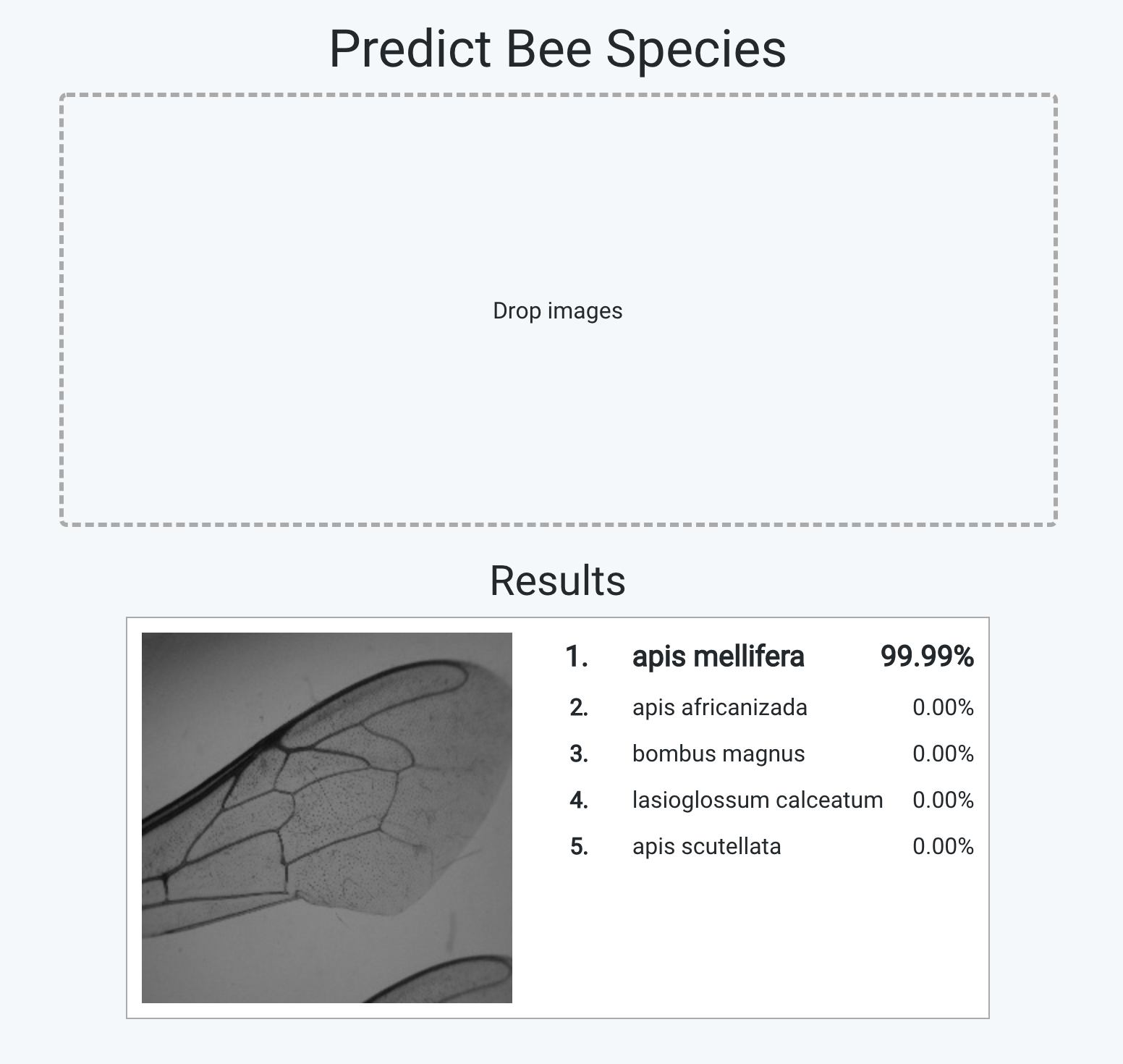Select the "apis mellifera" top prediction

coord(718,656)
